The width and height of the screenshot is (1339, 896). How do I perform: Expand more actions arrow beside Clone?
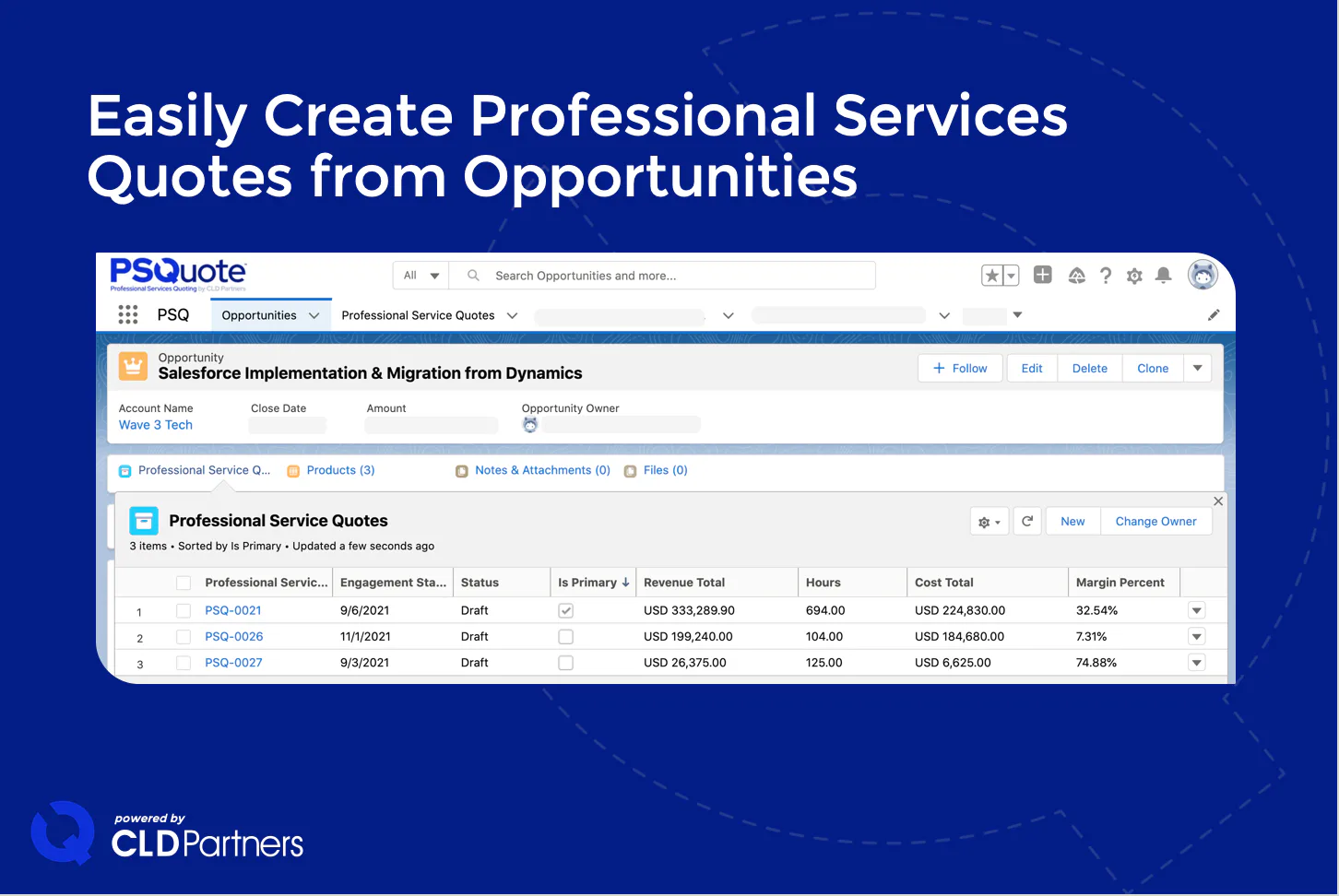(x=1198, y=368)
